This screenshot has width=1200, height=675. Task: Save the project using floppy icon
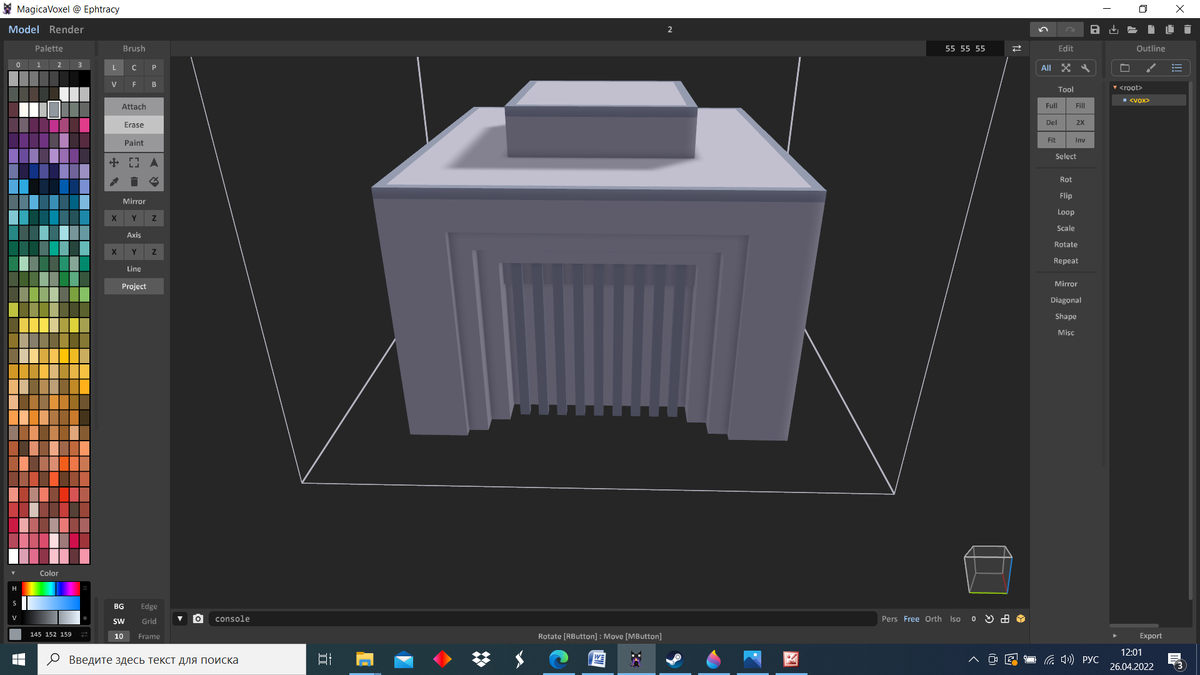1095,29
